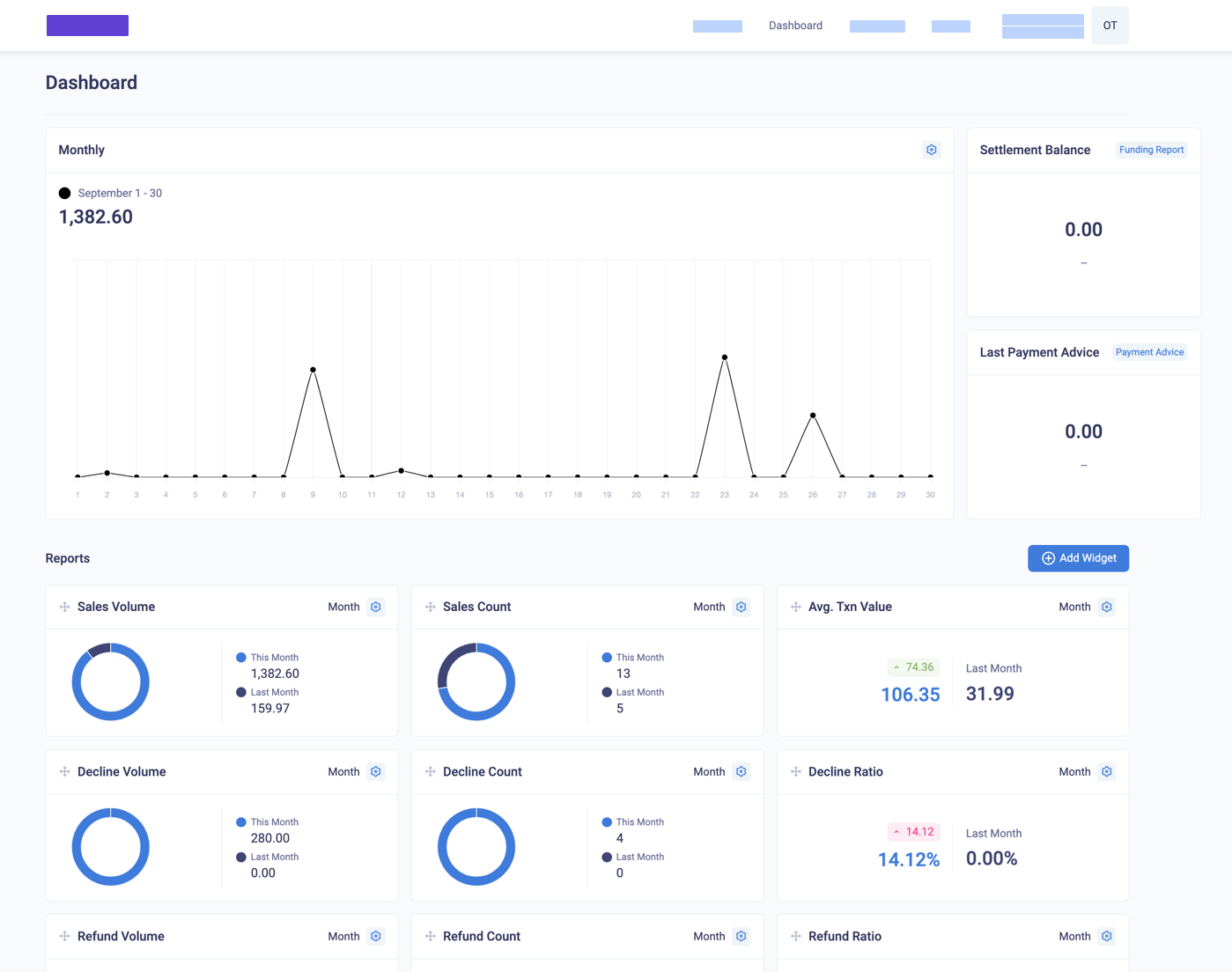Click the 14.12% decline ratio value

(909, 859)
